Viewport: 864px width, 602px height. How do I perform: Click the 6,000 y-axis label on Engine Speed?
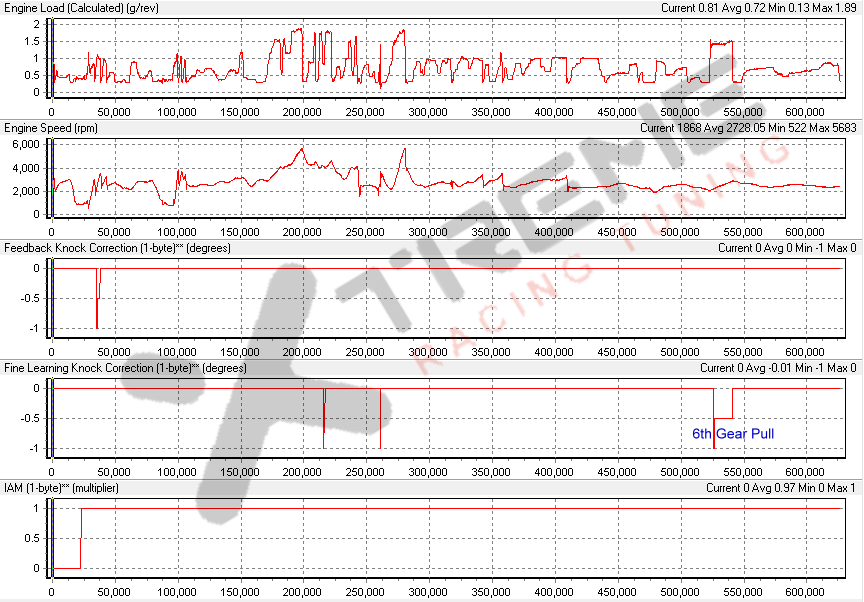25,144
